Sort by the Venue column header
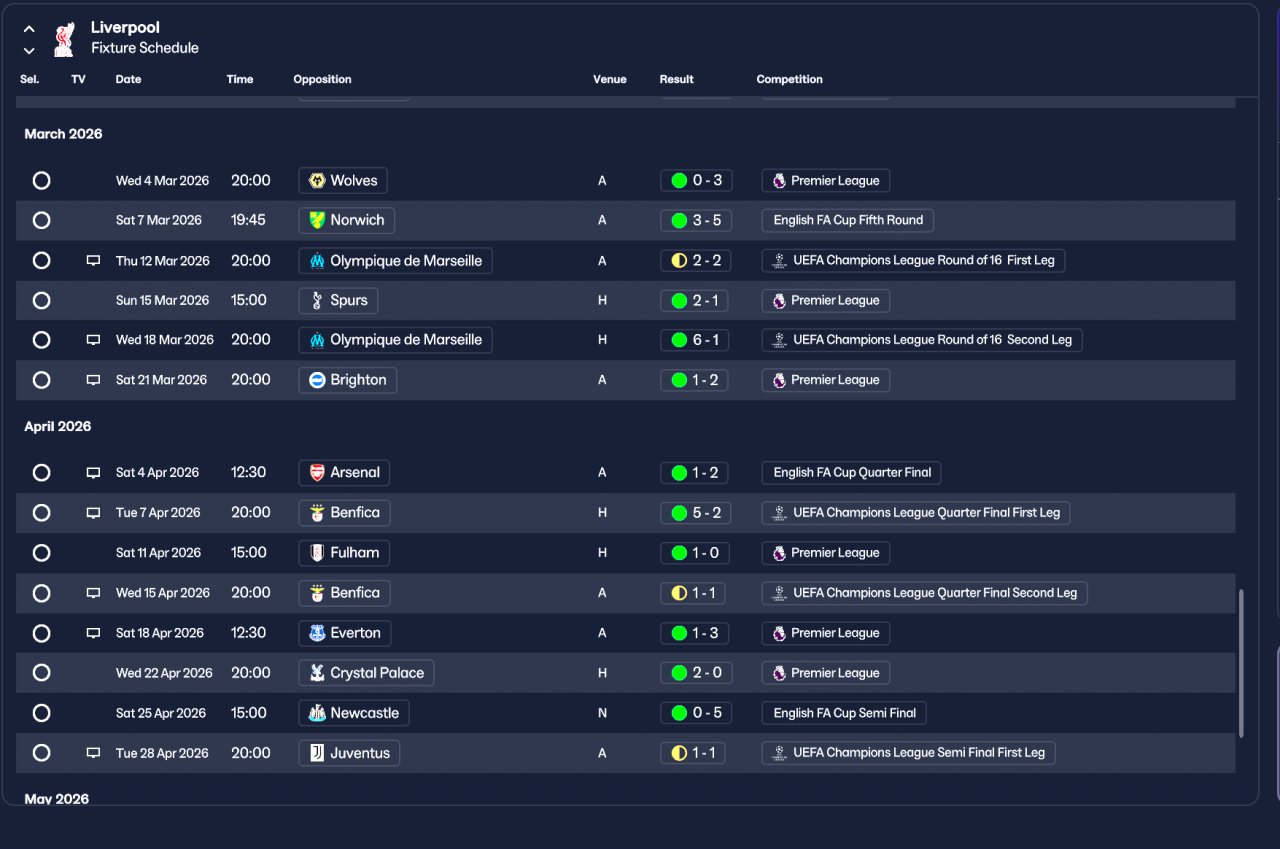 coord(610,79)
